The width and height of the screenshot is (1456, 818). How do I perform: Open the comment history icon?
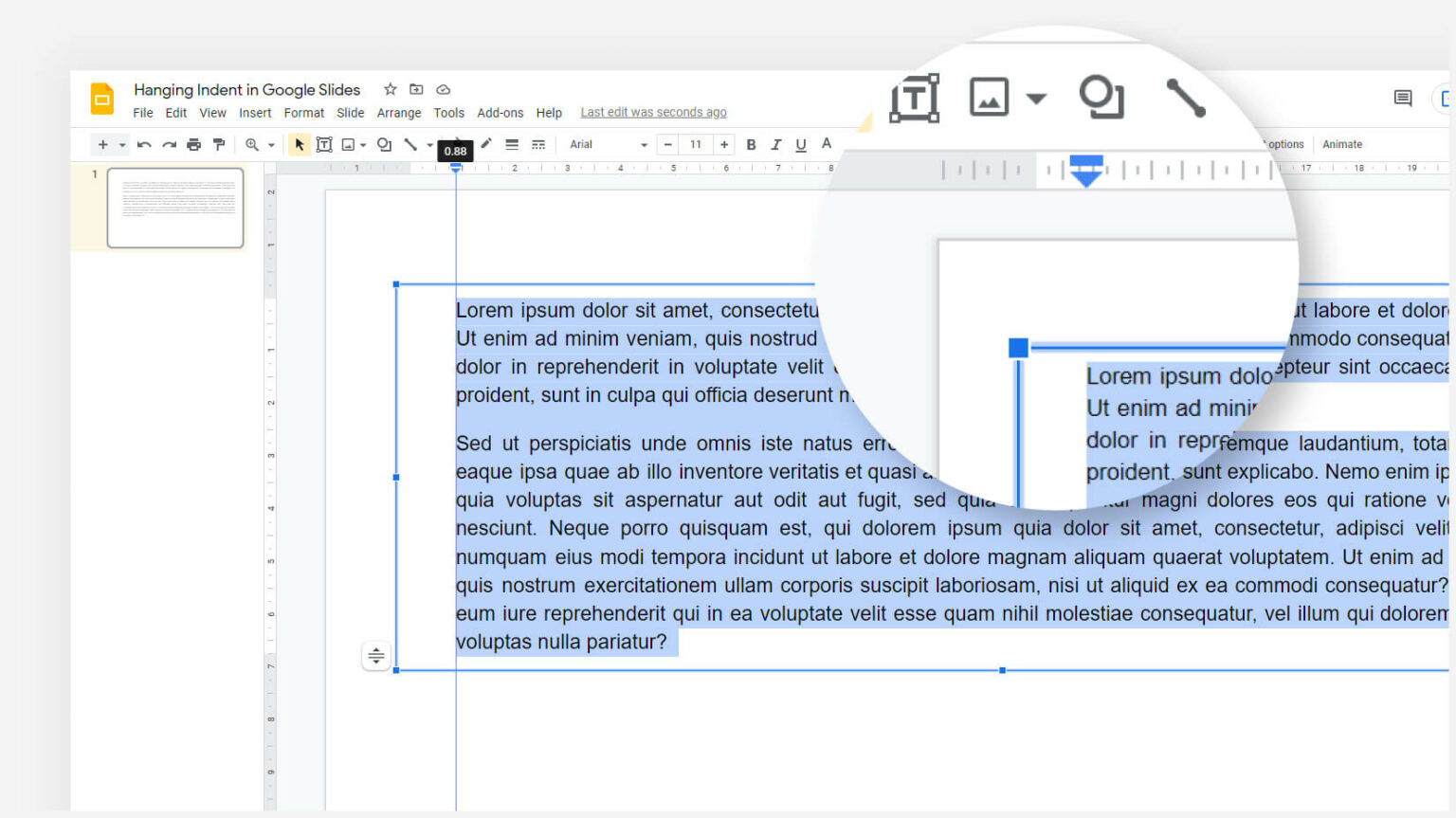pyautogui.click(x=1403, y=98)
